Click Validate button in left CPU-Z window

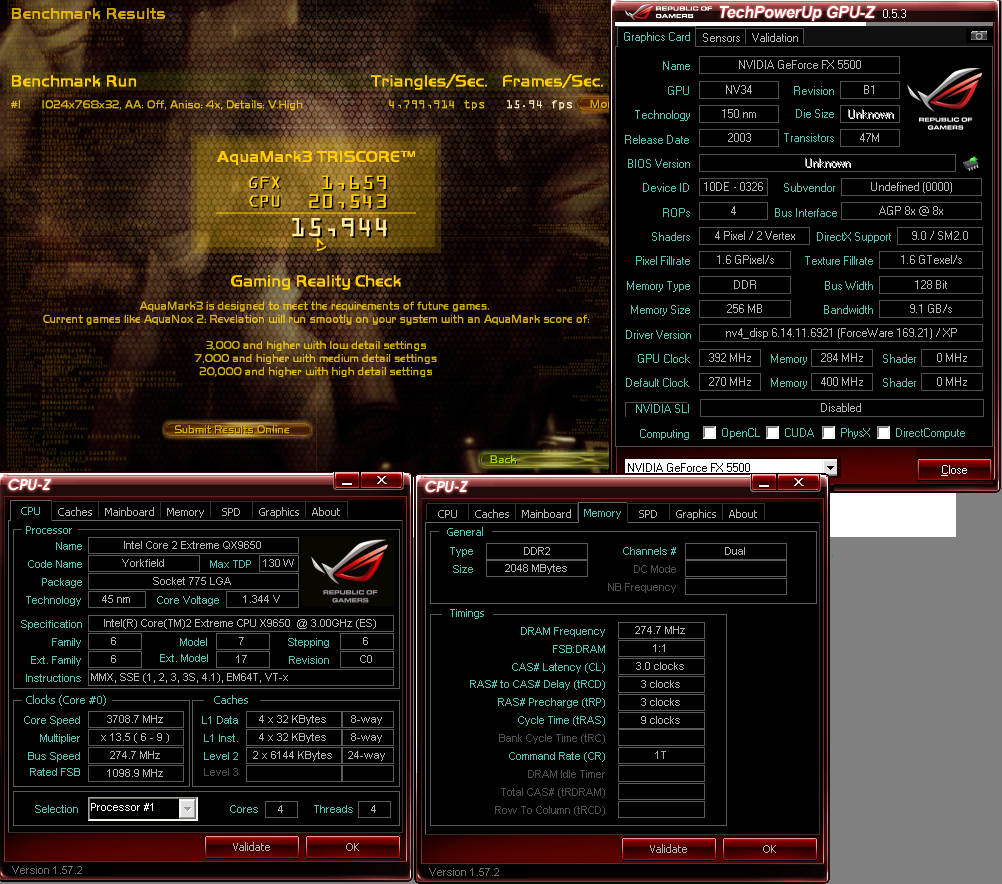pyautogui.click(x=251, y=847)
